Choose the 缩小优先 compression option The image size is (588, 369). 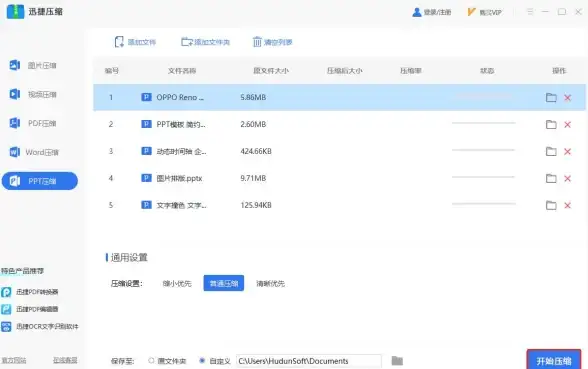[177, 284]
